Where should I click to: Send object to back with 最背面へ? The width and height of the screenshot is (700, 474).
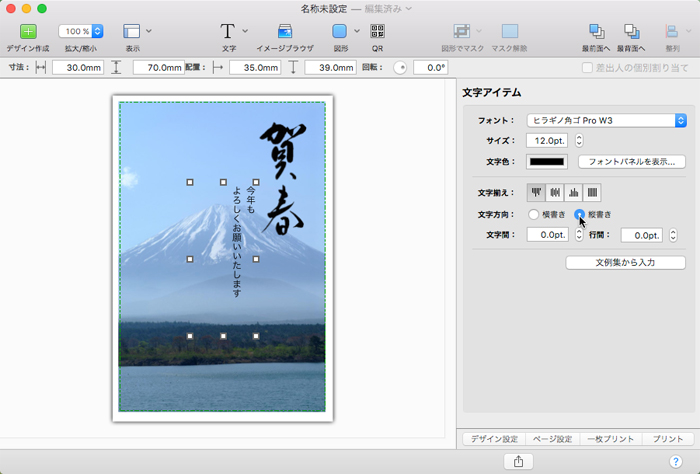pos(631,32)
